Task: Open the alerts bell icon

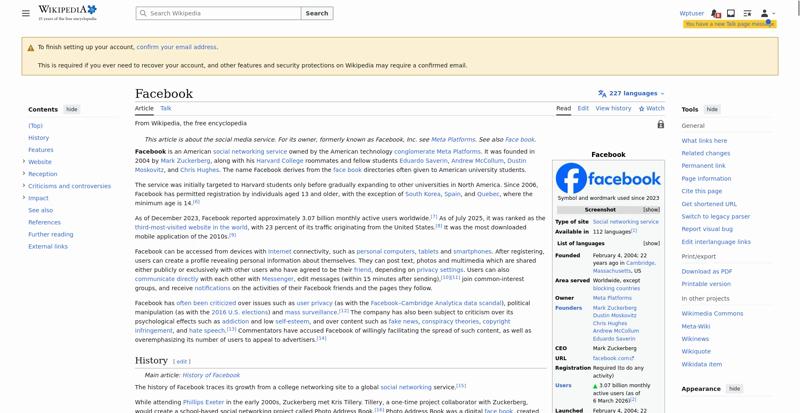Action: (715, 13)
